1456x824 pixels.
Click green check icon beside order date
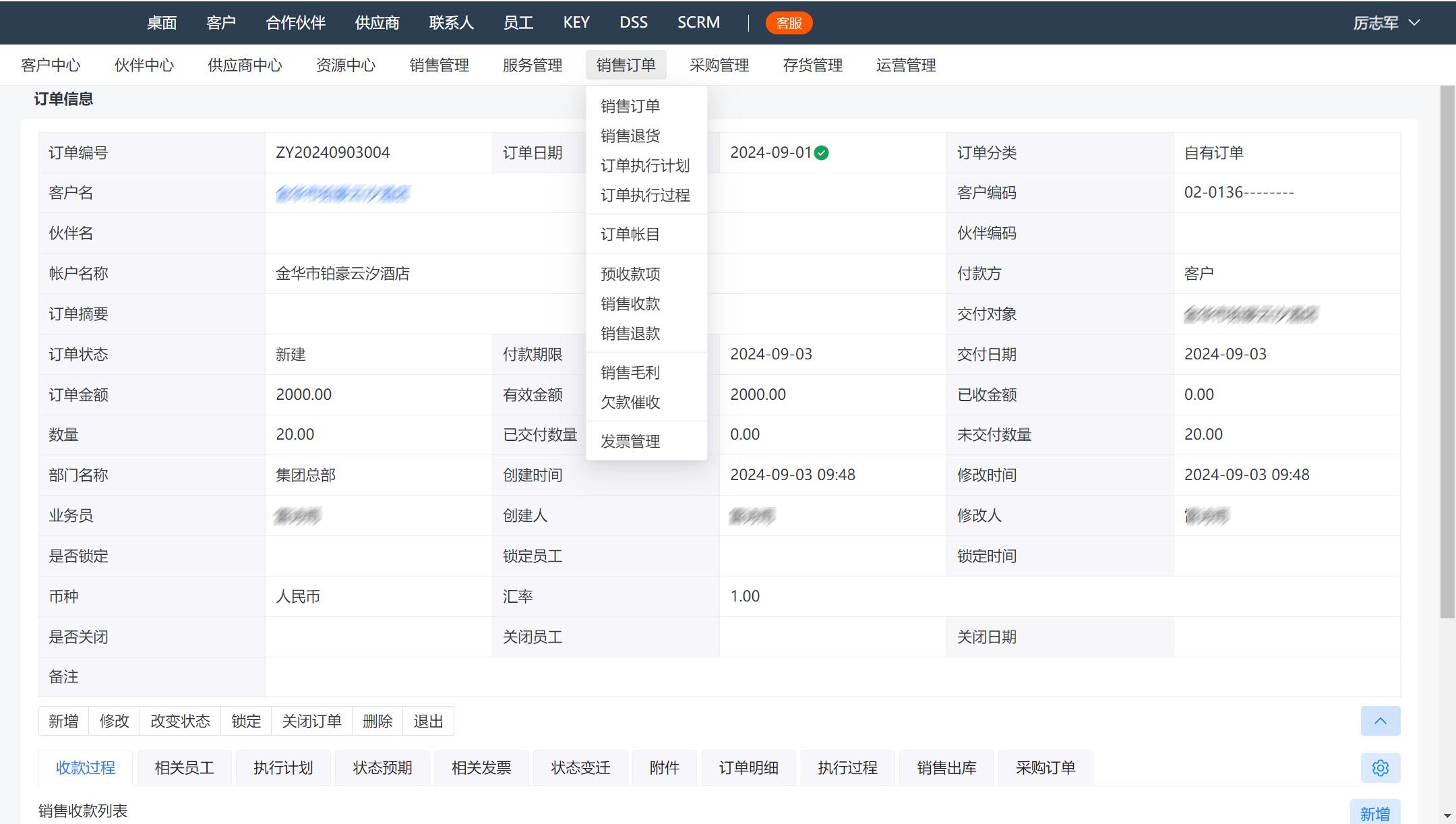pyautogui.click(x=821, y=153)
